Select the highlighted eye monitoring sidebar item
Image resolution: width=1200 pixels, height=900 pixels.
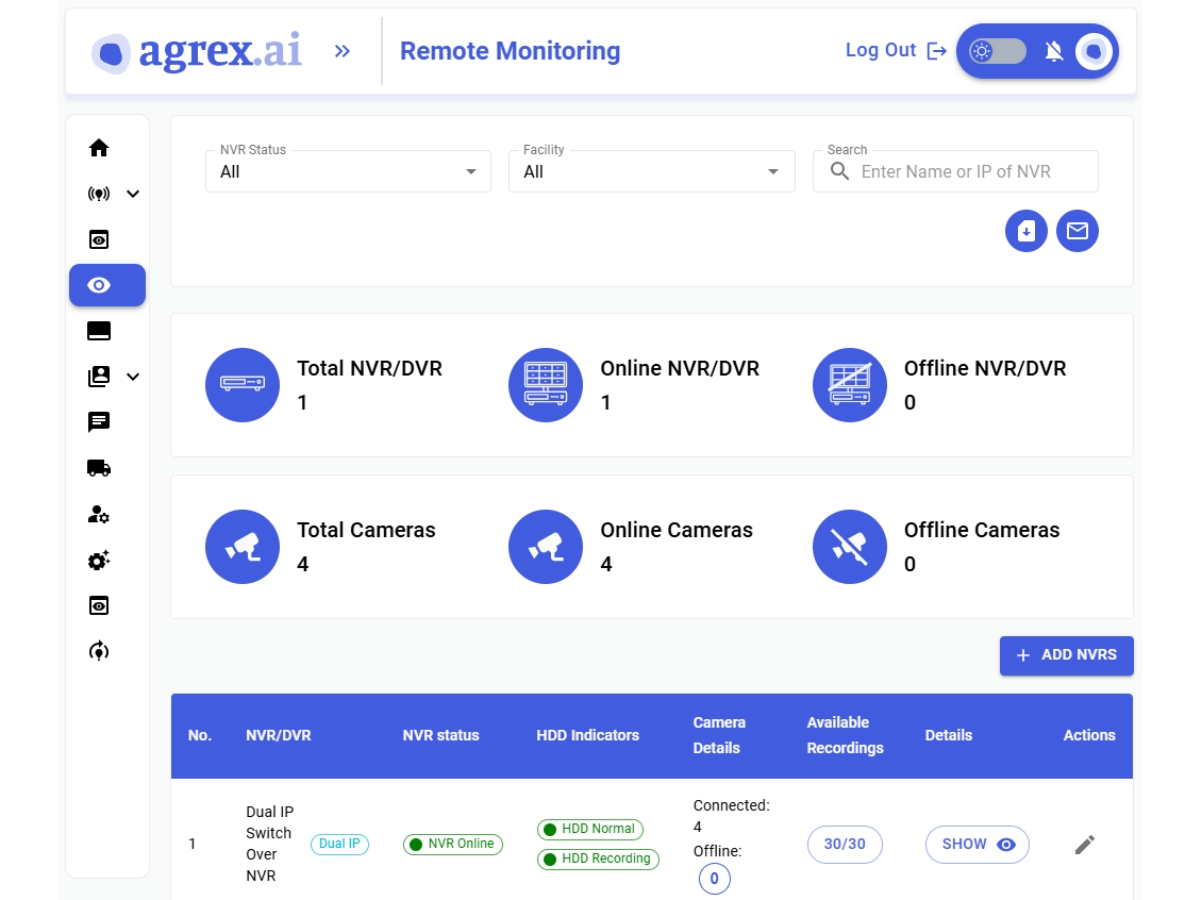[107, 285]
